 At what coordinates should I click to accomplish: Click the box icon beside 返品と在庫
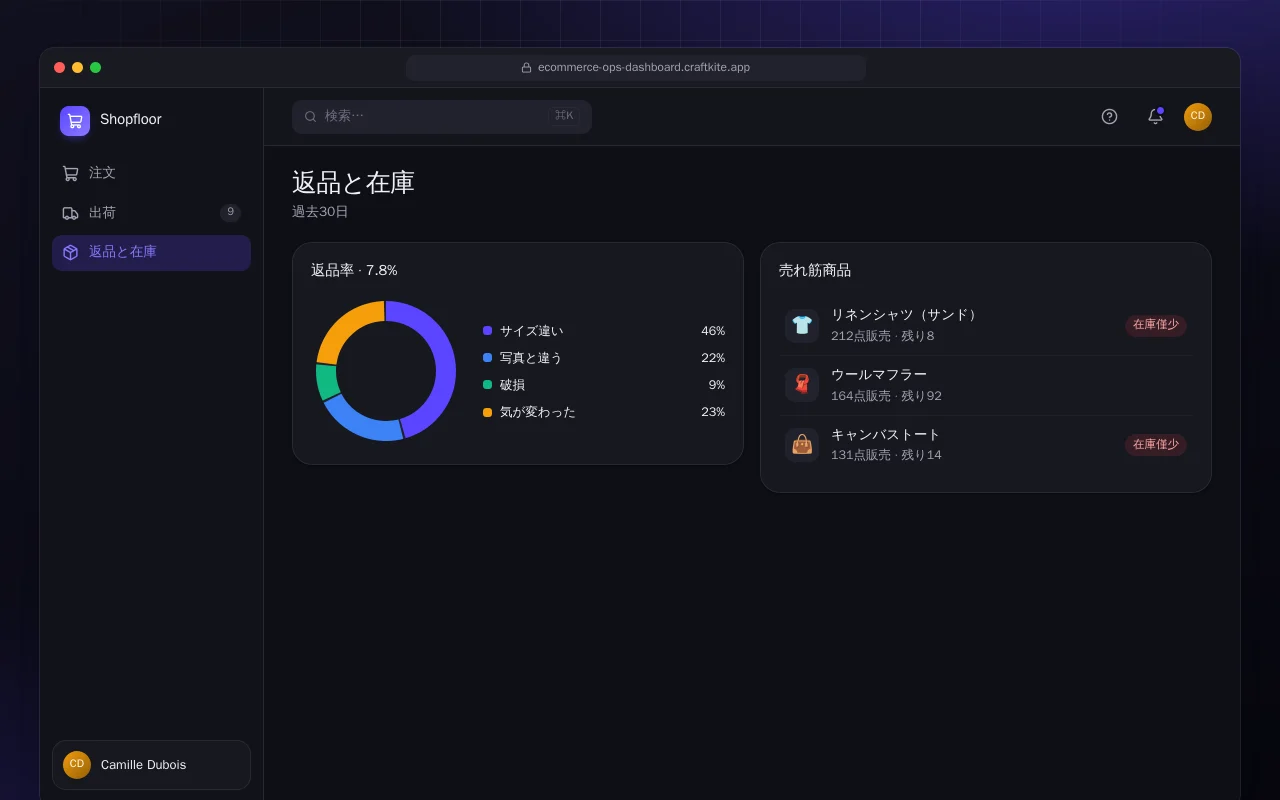[70, 252]
